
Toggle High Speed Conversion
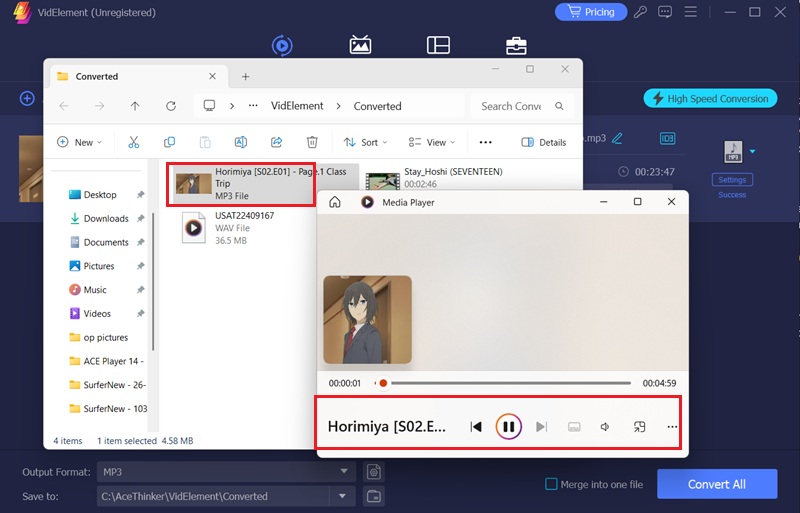(710, 99)
